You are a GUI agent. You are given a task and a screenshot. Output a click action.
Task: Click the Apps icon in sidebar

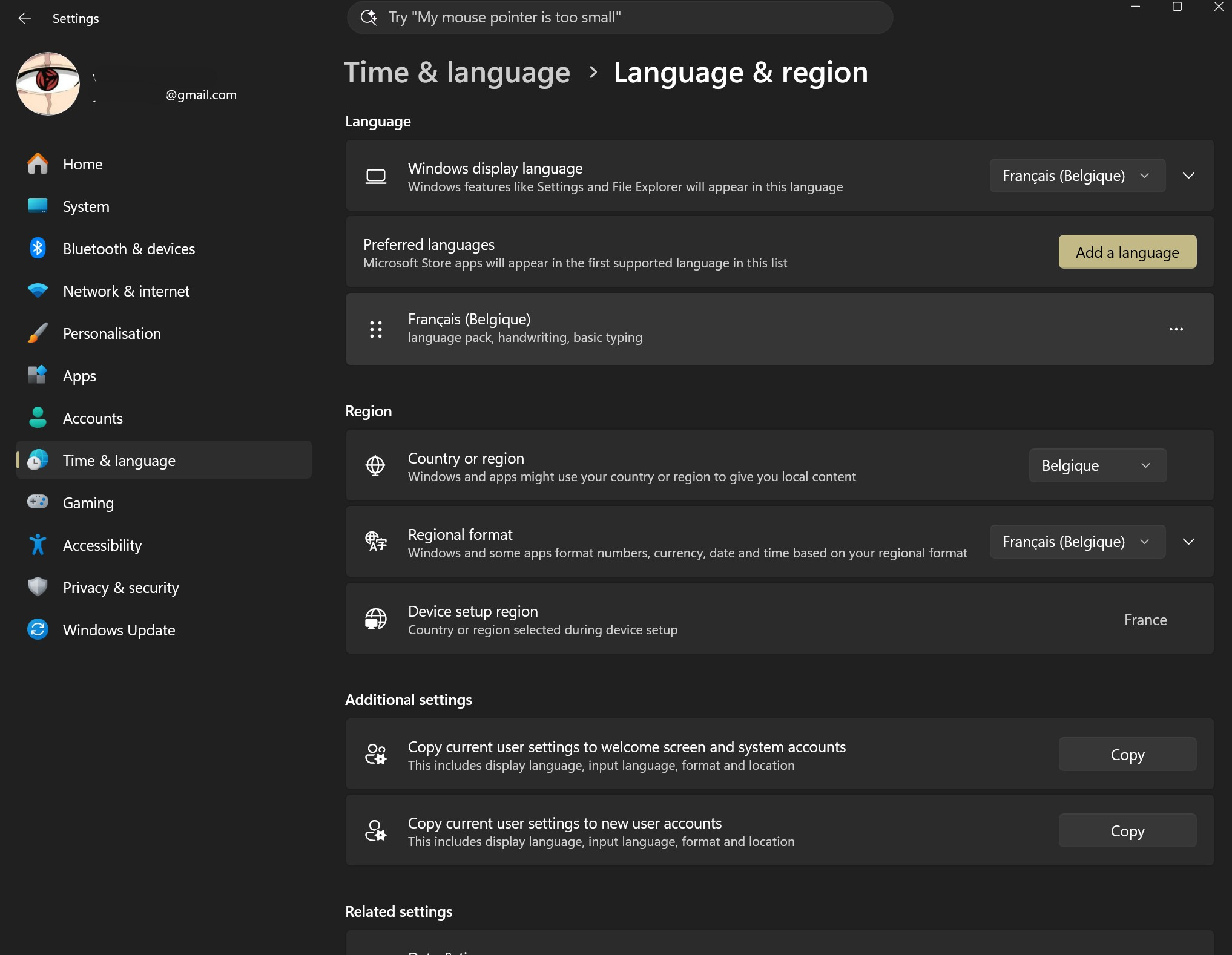38,375
